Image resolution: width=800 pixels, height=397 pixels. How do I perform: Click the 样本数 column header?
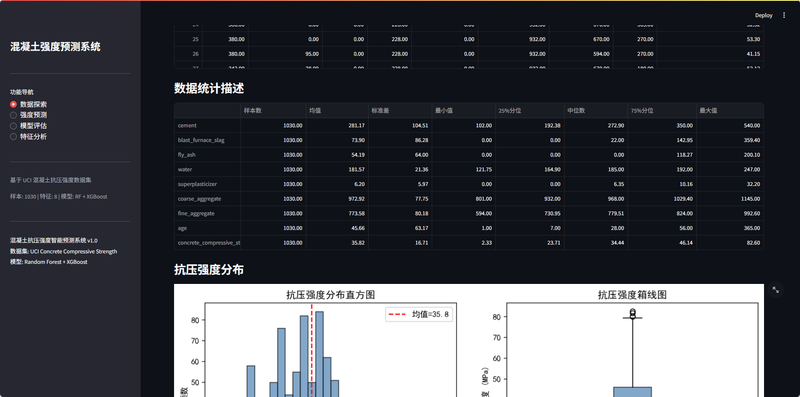click(x=273, y=111)
